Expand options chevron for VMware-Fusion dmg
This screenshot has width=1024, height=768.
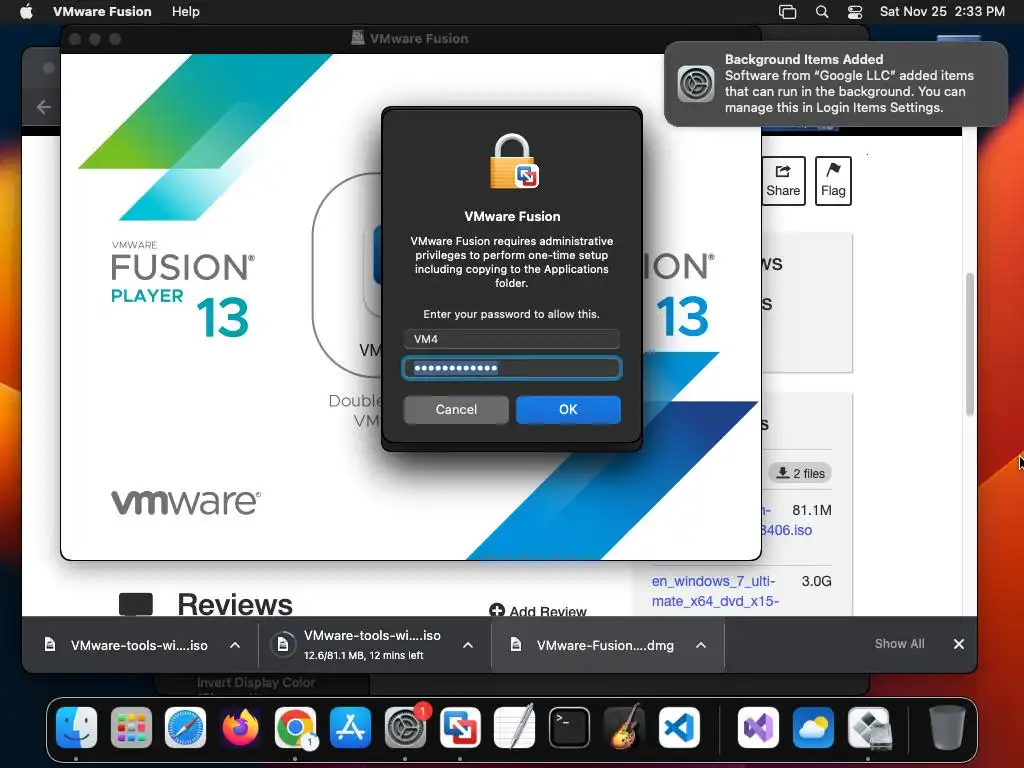pos(701,645)
